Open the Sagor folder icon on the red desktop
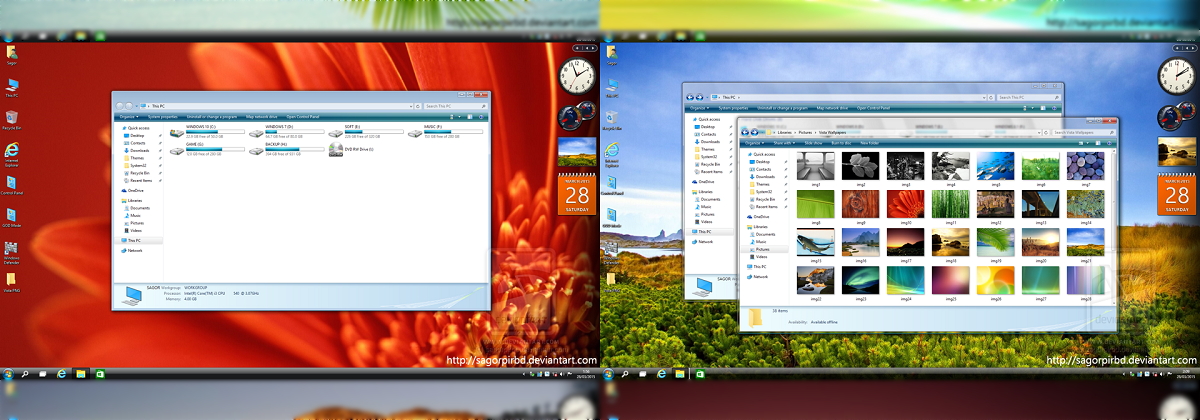The height and width of the screenshot is (420, 1200). 11,54
